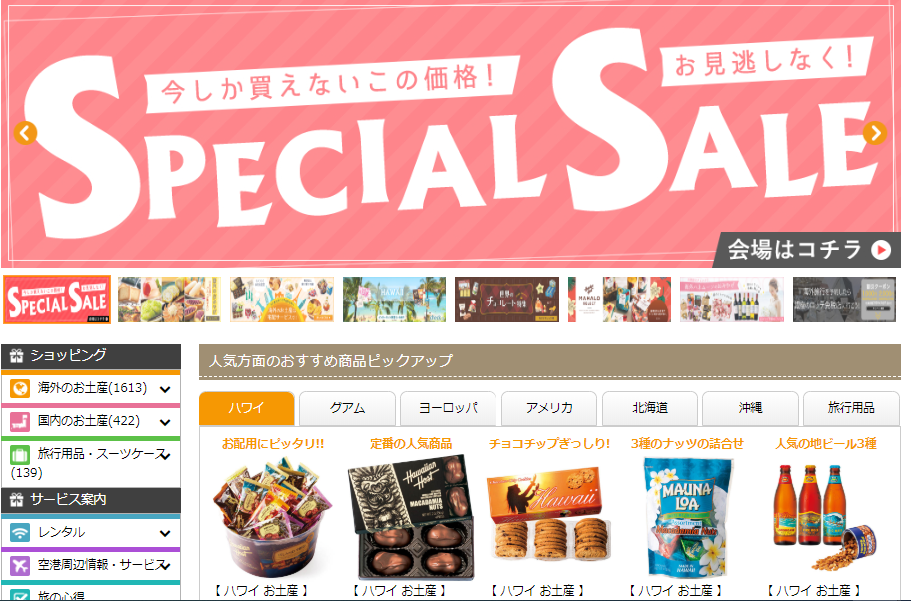
Task: Expand the レンタル service menu
Action: coord(165,533)
